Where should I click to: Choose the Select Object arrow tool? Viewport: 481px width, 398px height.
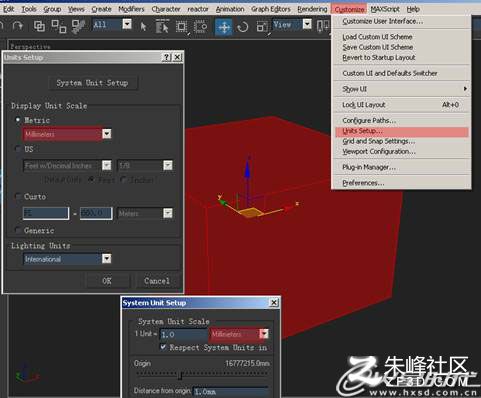(x=143, y=26)
